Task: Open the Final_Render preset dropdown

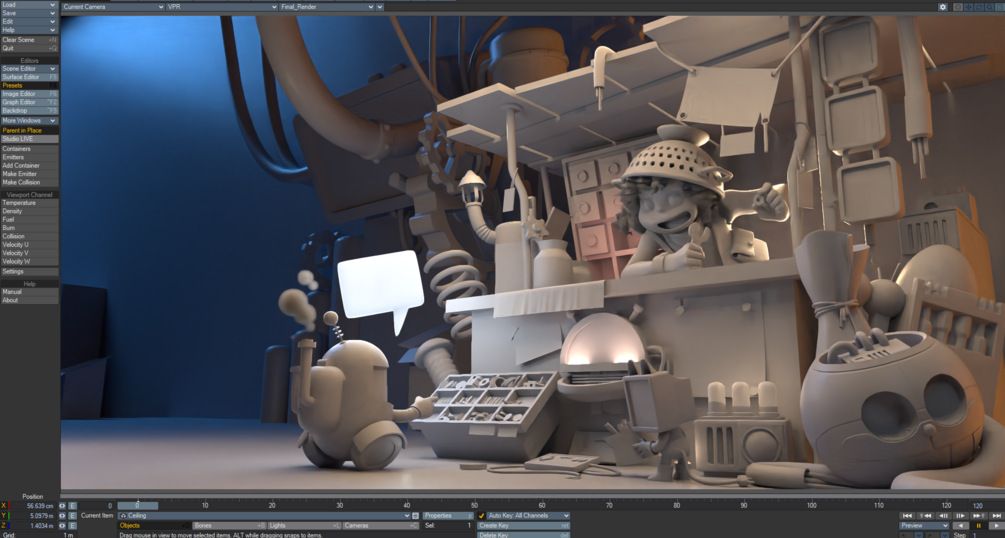Action: tap(327, 7)
